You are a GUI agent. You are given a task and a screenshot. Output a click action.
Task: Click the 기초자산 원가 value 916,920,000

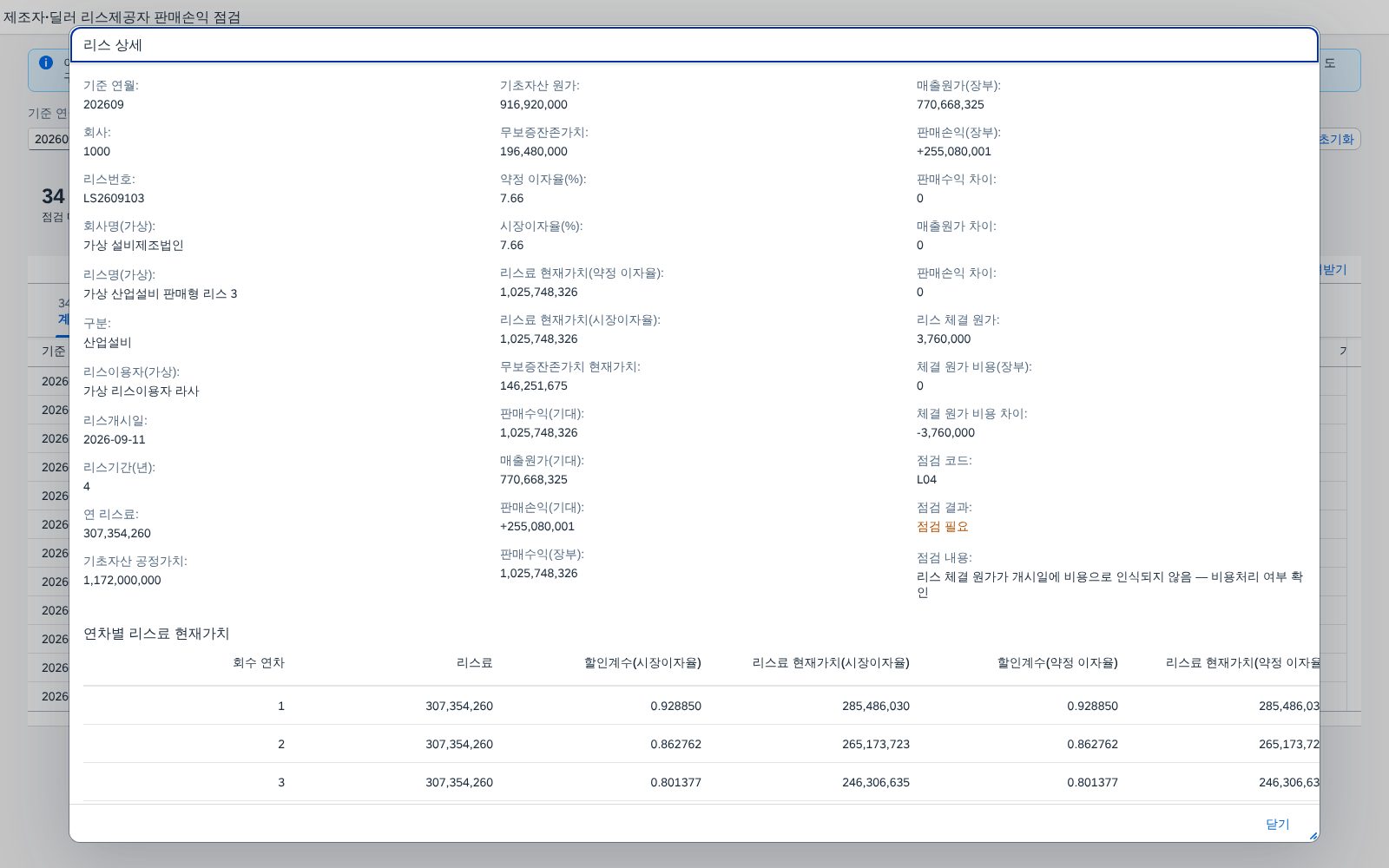tap(534, 104)
